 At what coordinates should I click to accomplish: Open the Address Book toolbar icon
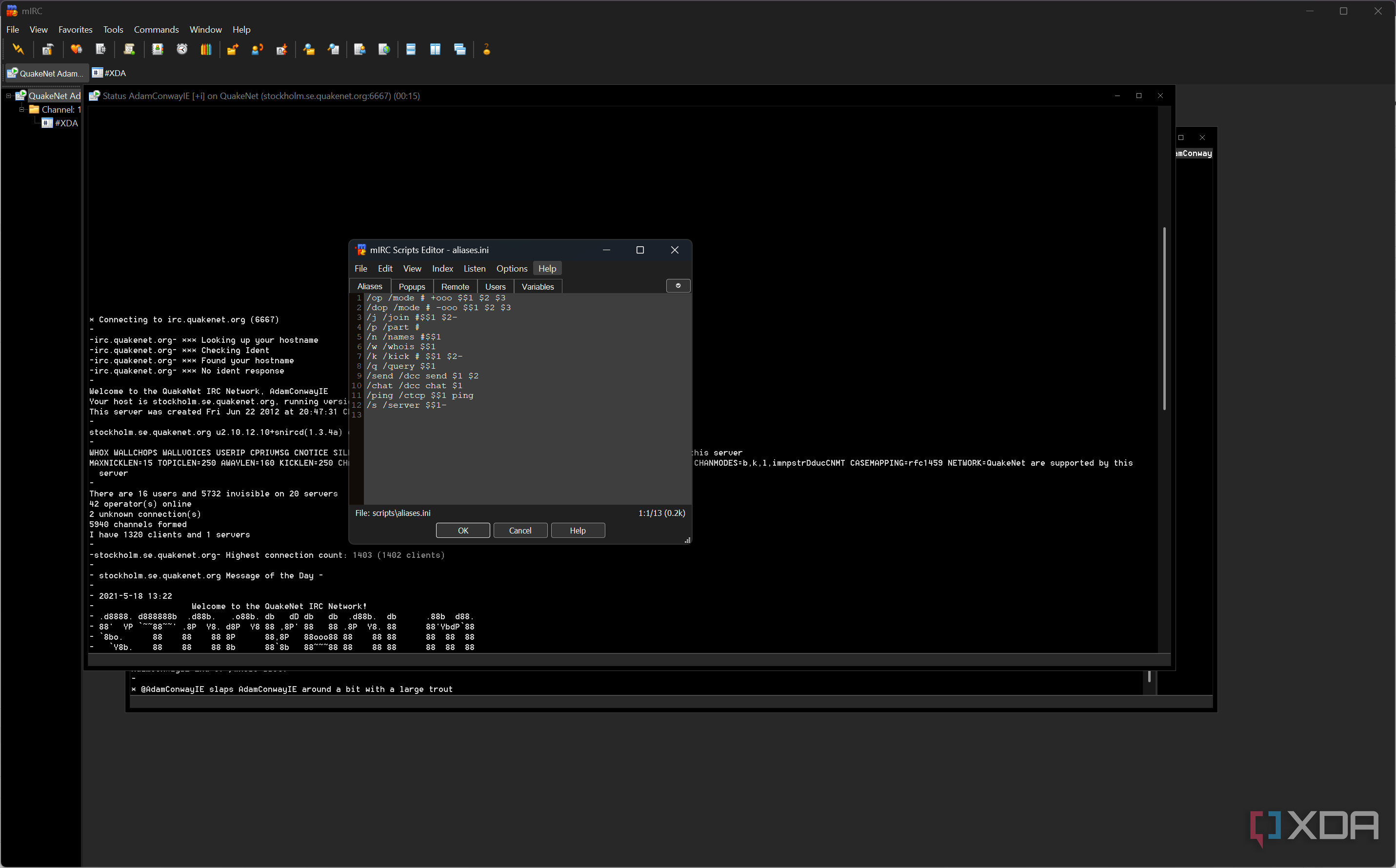coord(158,49)
